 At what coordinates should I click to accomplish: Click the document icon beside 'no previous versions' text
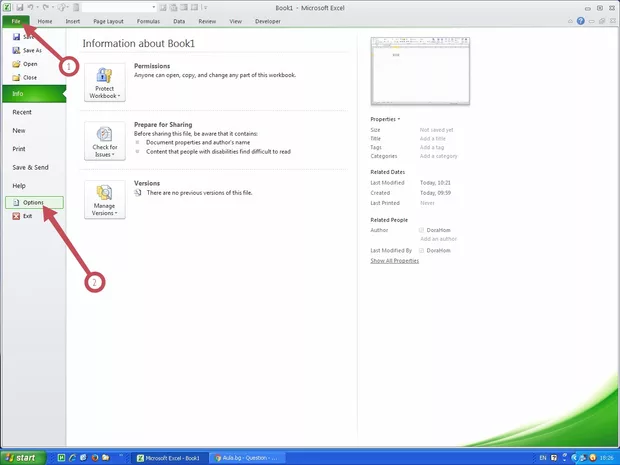(x=138, y=193)
